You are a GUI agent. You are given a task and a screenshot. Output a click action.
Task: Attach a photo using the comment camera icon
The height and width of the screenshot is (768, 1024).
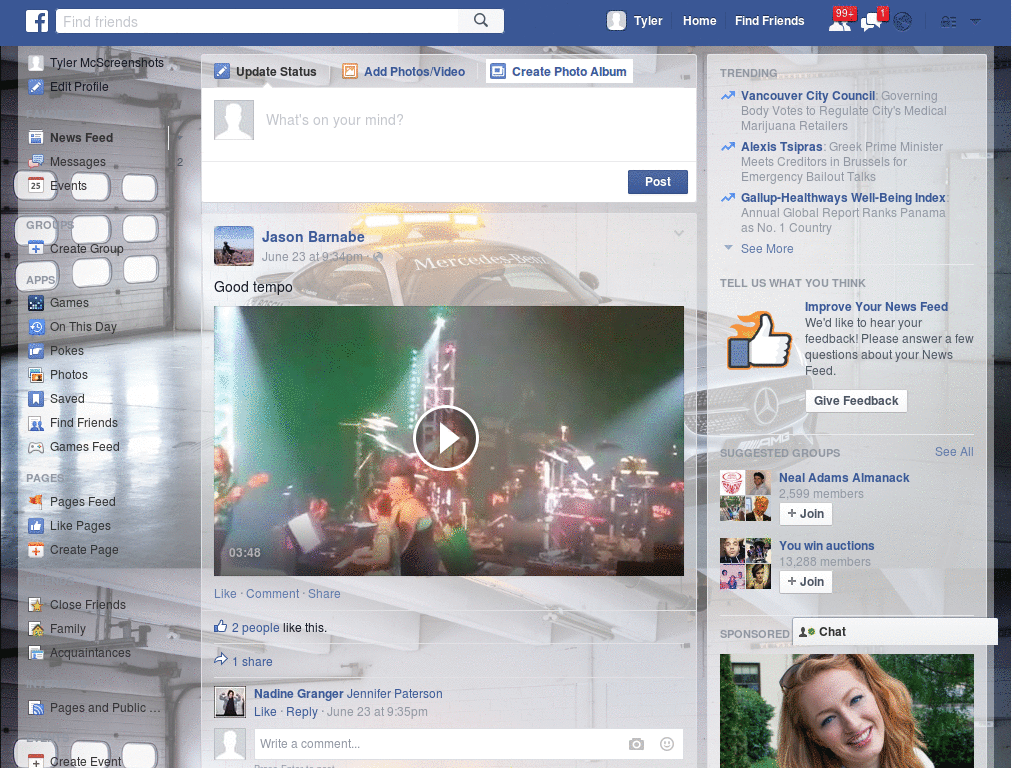coord(636,744)
